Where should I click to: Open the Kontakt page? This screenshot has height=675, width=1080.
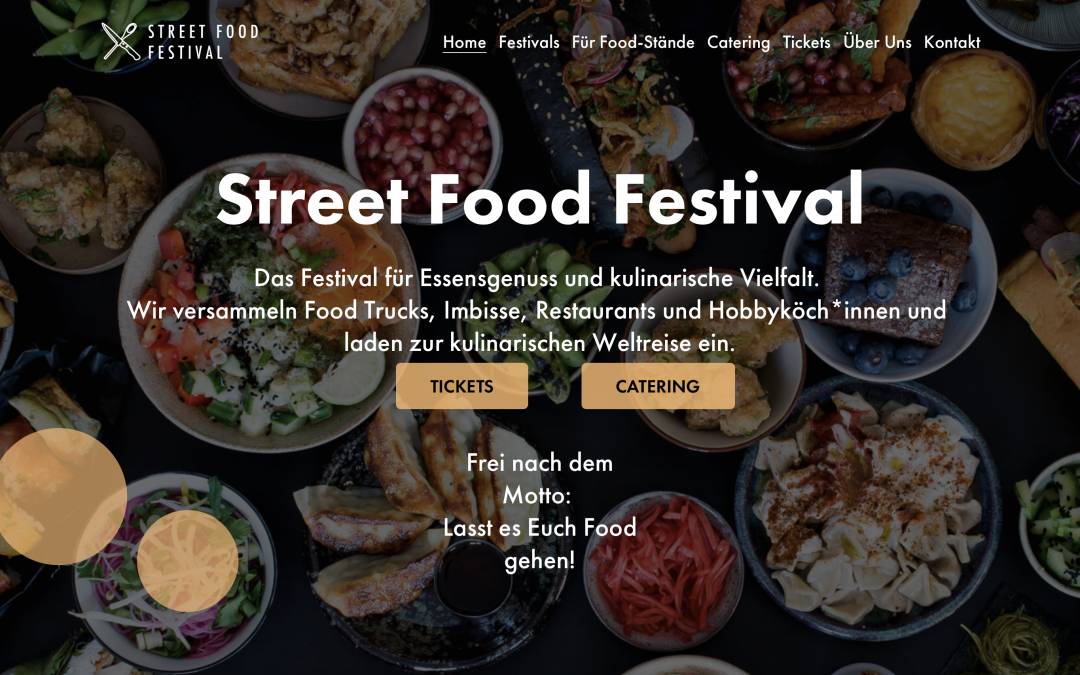click(x=953, y=42)
